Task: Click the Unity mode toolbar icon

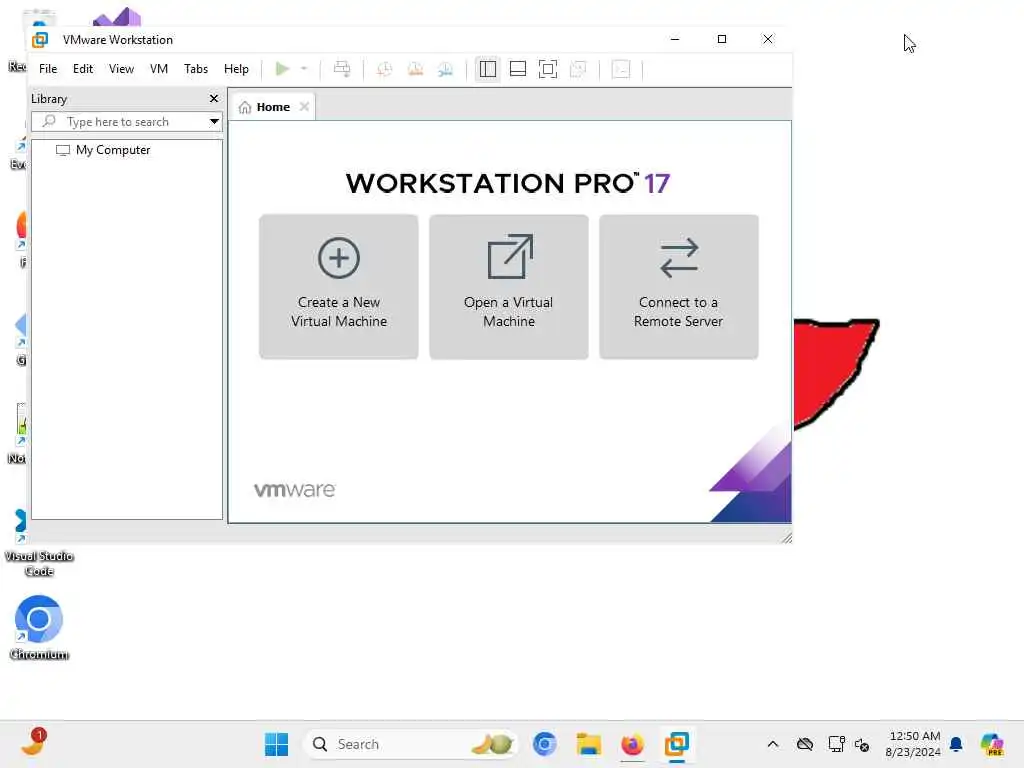Action: [x=578, y=69]
